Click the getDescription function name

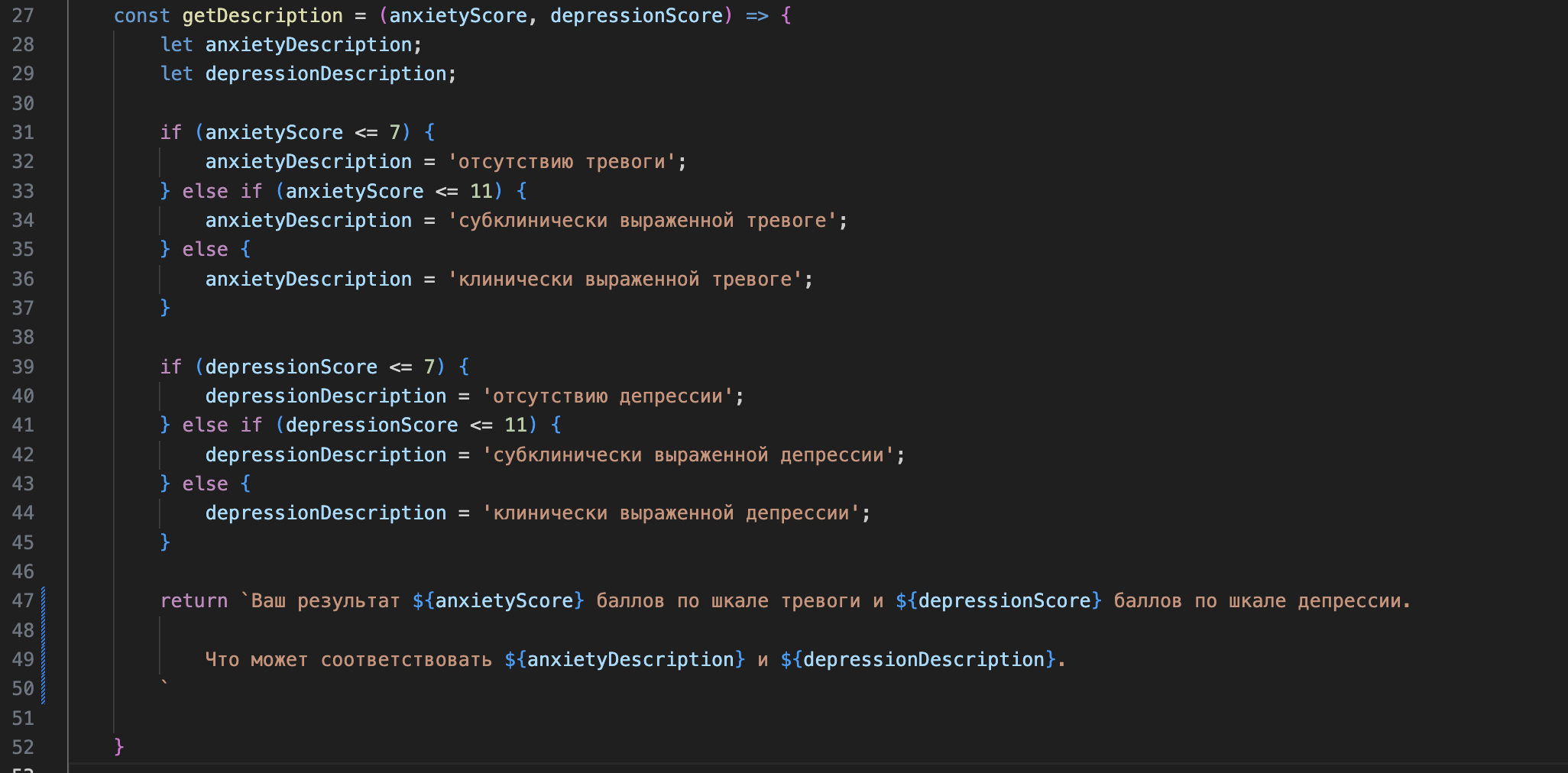tap(262, 15)
